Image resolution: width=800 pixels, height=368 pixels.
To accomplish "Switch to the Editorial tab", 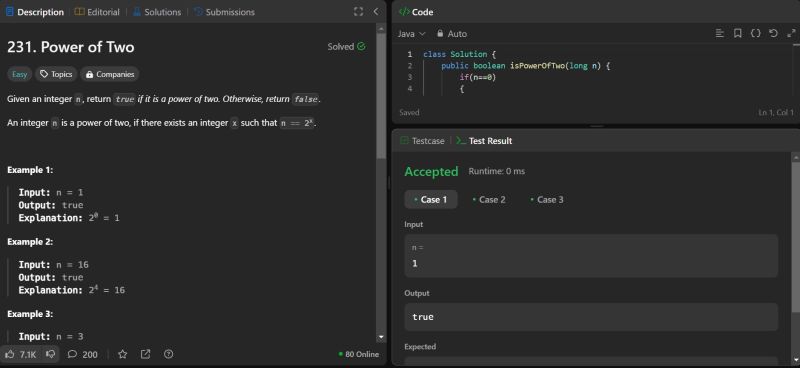I will [x=97, y=12].
